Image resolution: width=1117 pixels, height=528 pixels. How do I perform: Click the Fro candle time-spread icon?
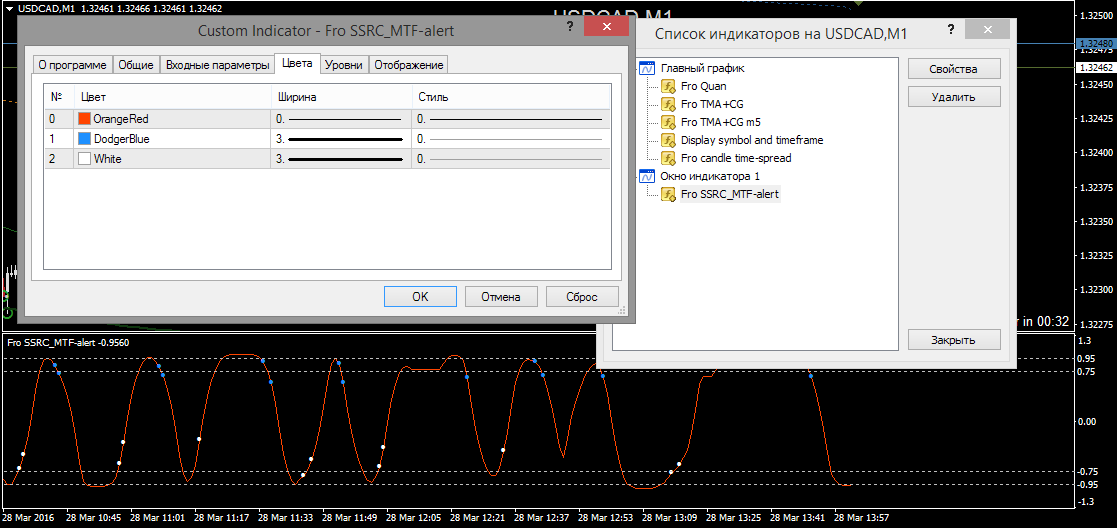point(668,157)
